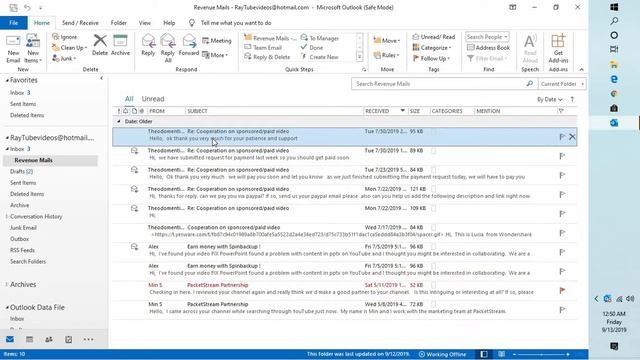Minimize the folder pane
The height and width of the screenshot is (360, 640).
coord(102,78)
